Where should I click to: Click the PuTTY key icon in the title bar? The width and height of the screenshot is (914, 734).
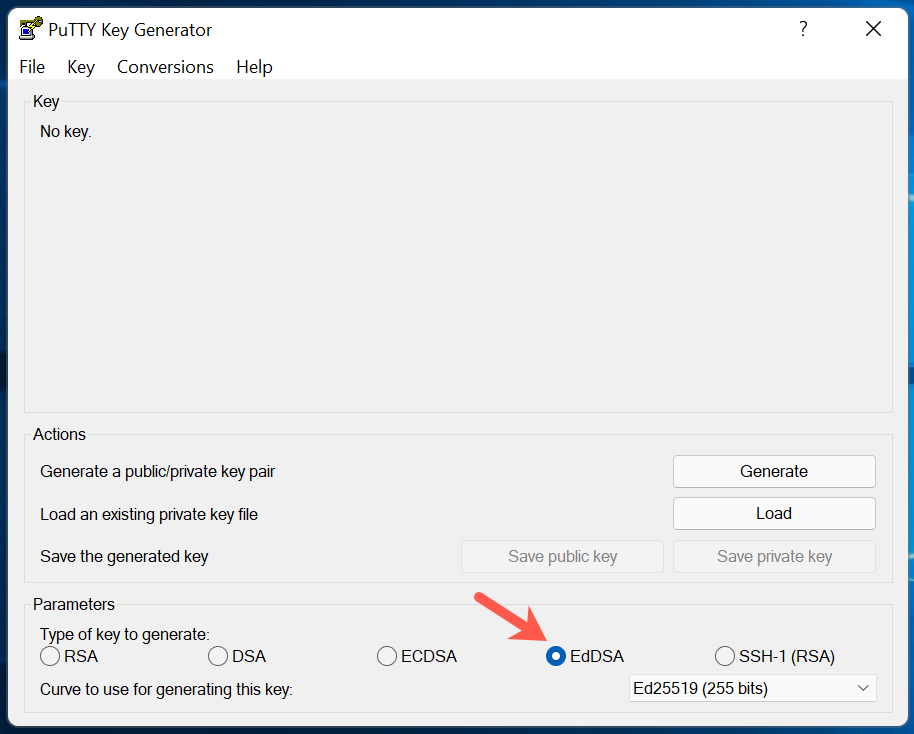coord(29,28)
